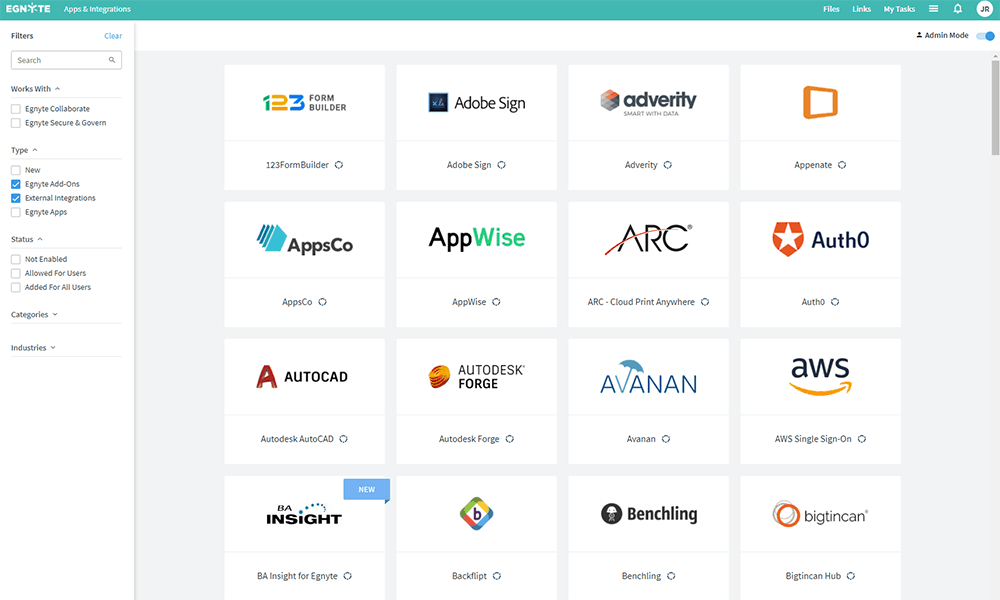Click the status icon next to AWS Single Sign-On
This screenshot has width=1000, height=600.
(x=862, y=439)
